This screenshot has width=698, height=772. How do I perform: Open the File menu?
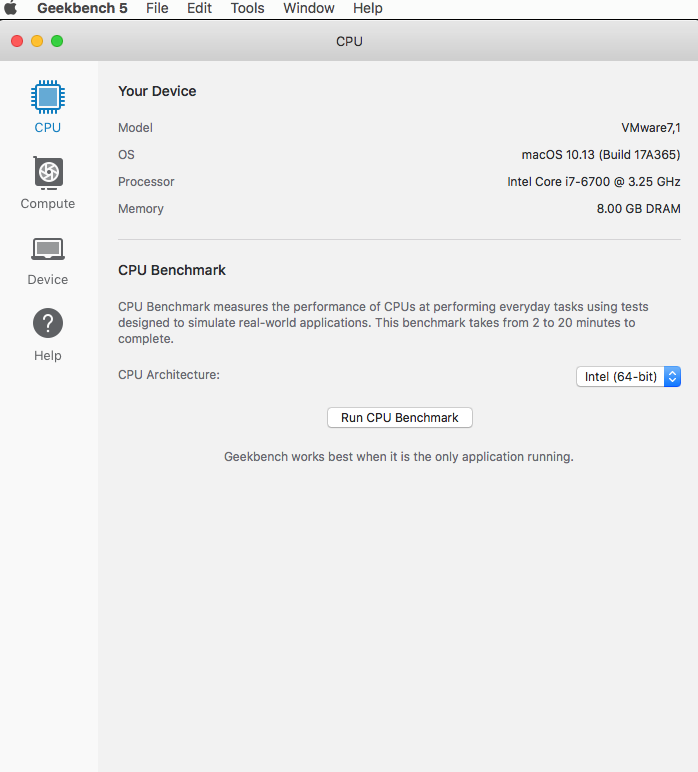coord(157,8)
